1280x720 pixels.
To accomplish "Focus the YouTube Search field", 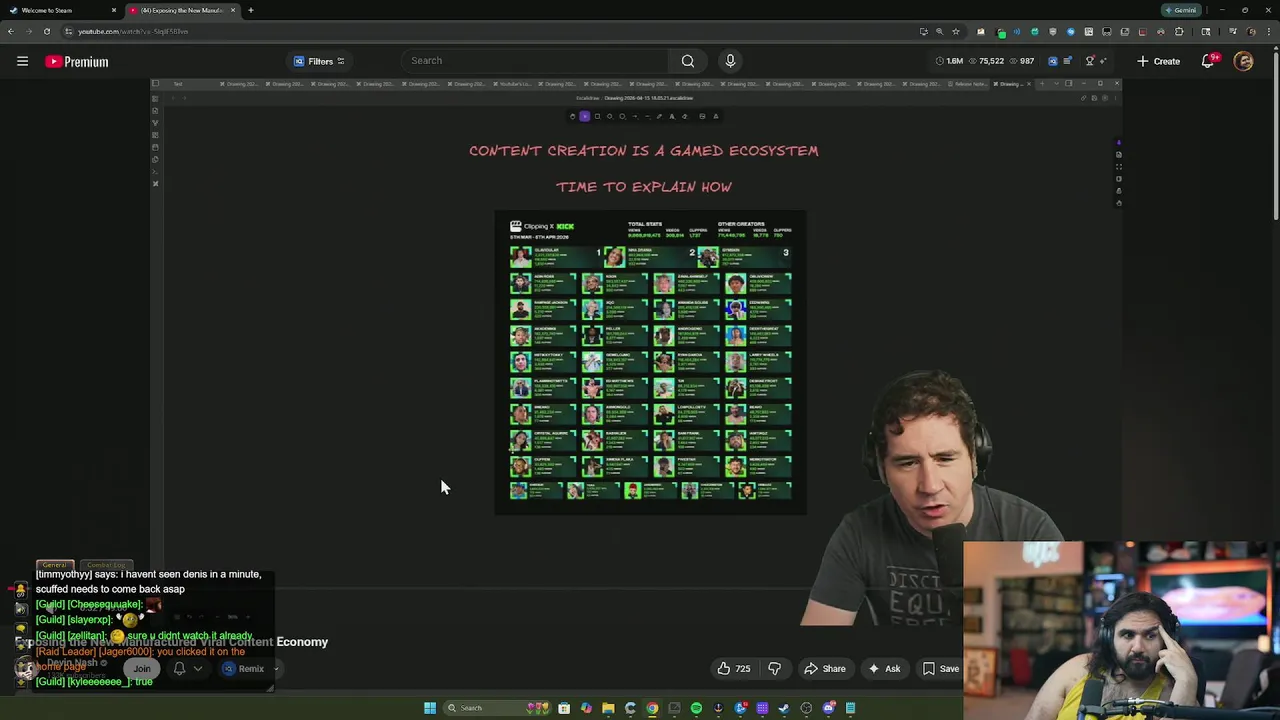I will (x=535, y=61).
